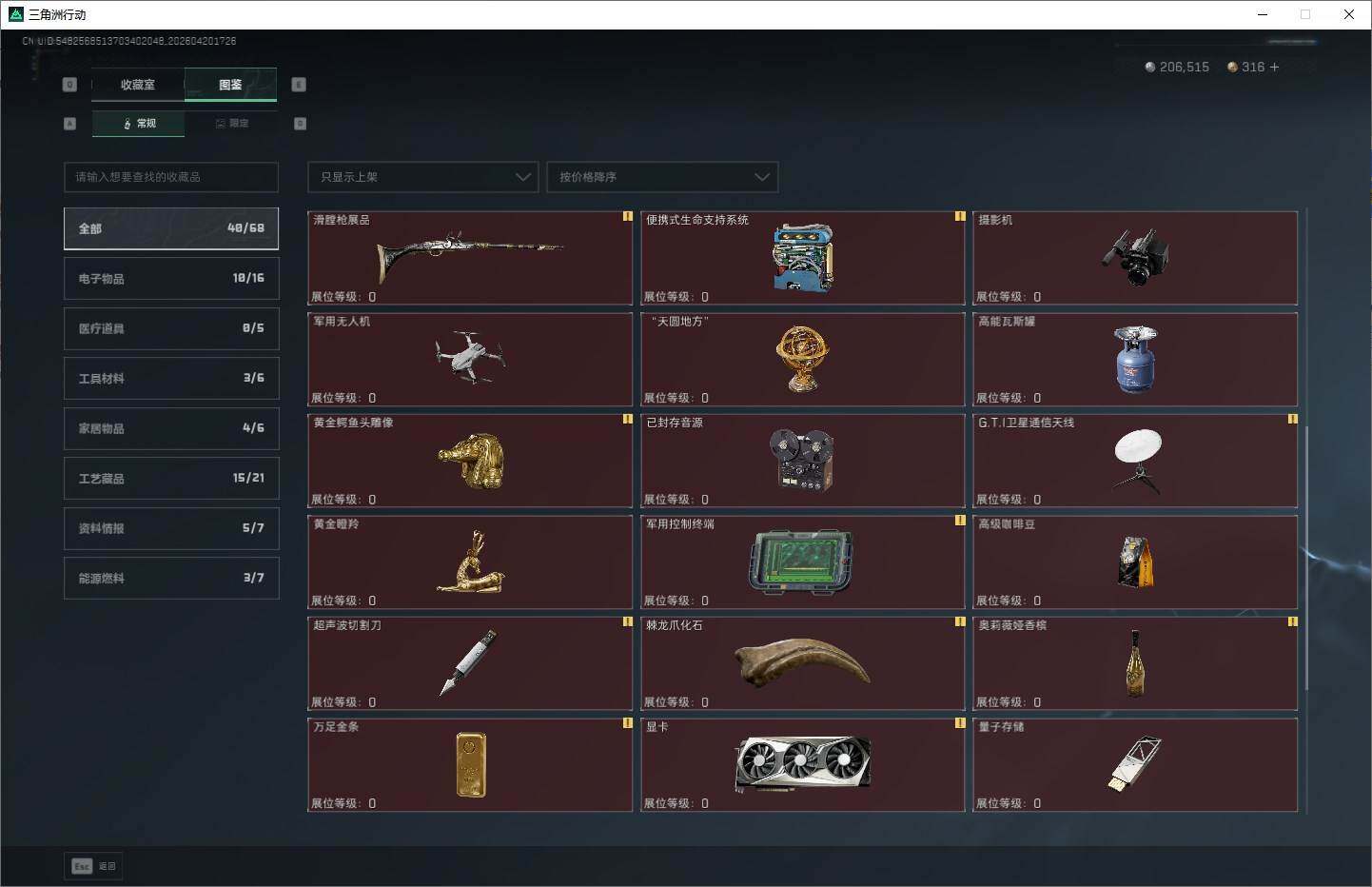Select the 奥莉薇娅香槟 champagne bottle image

[x=1135, y=662]
